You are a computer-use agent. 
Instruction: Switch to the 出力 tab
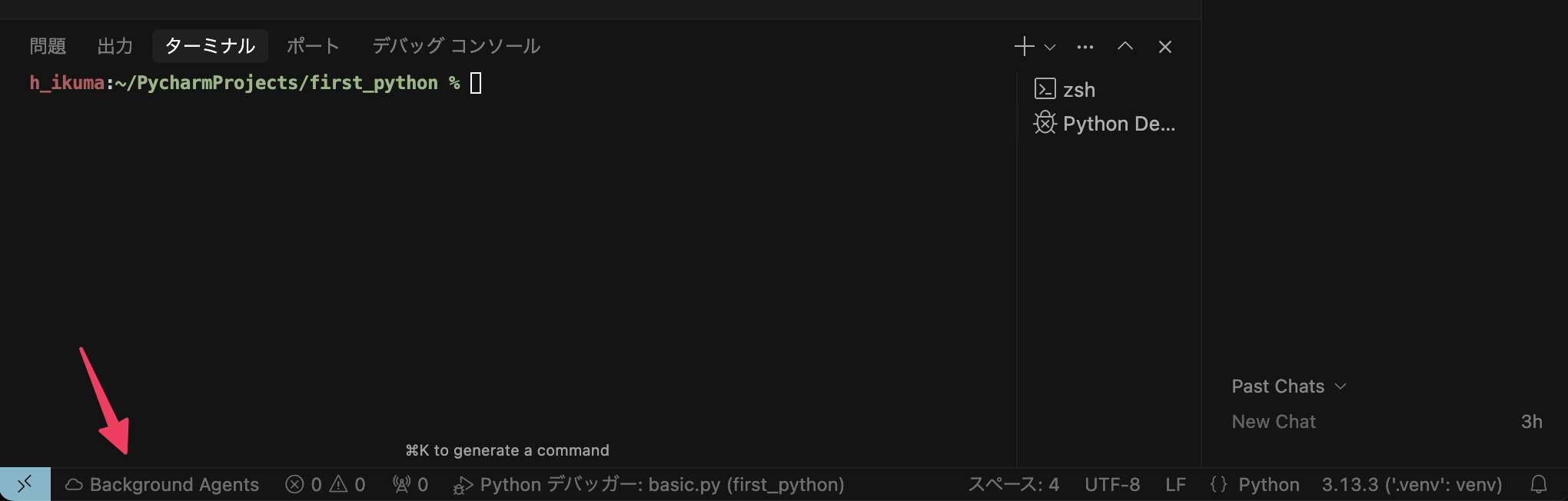click(x=115, y=46)
